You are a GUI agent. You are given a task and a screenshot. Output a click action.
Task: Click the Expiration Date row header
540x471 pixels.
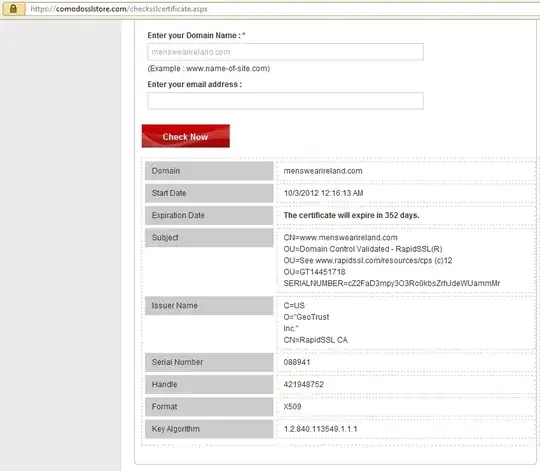coord(209,215)
